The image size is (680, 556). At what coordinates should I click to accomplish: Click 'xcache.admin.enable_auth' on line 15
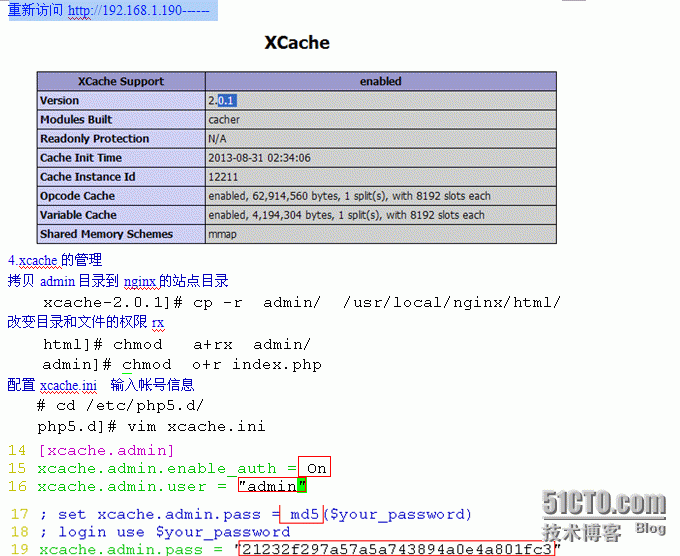[157, 468]
